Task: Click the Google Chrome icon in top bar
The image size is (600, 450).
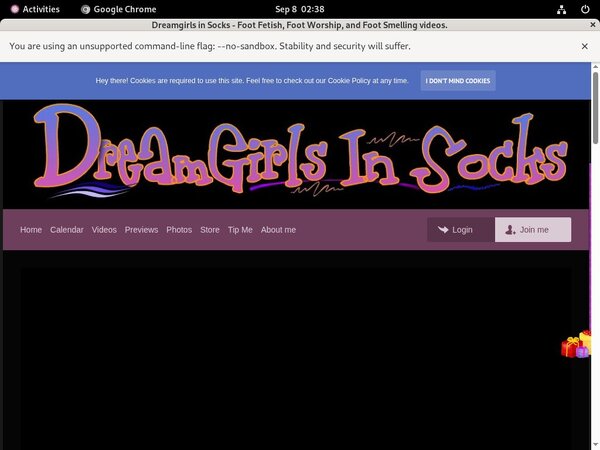Action: [x=86, y=9]
